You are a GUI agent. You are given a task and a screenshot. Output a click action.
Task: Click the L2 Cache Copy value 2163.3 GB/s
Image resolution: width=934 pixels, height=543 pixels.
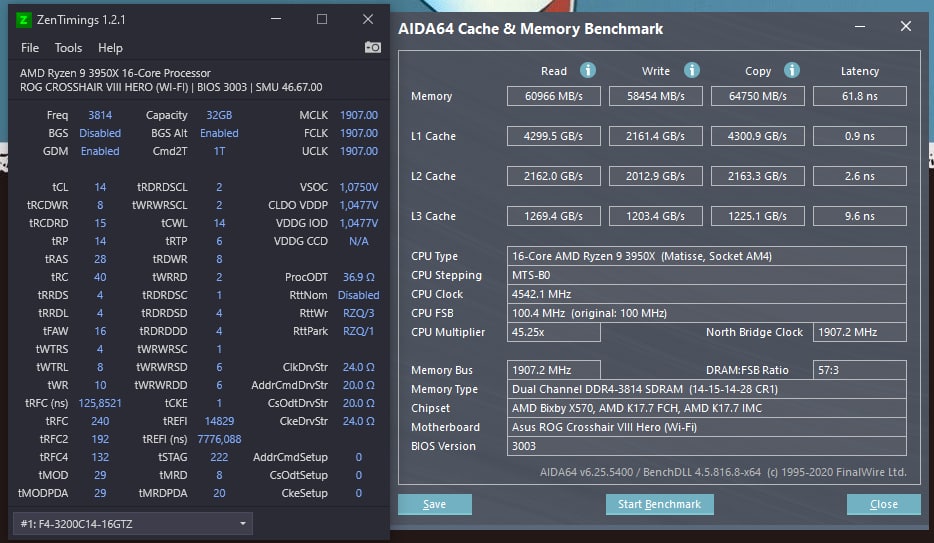pyautogui.click(x=758, y=176)
